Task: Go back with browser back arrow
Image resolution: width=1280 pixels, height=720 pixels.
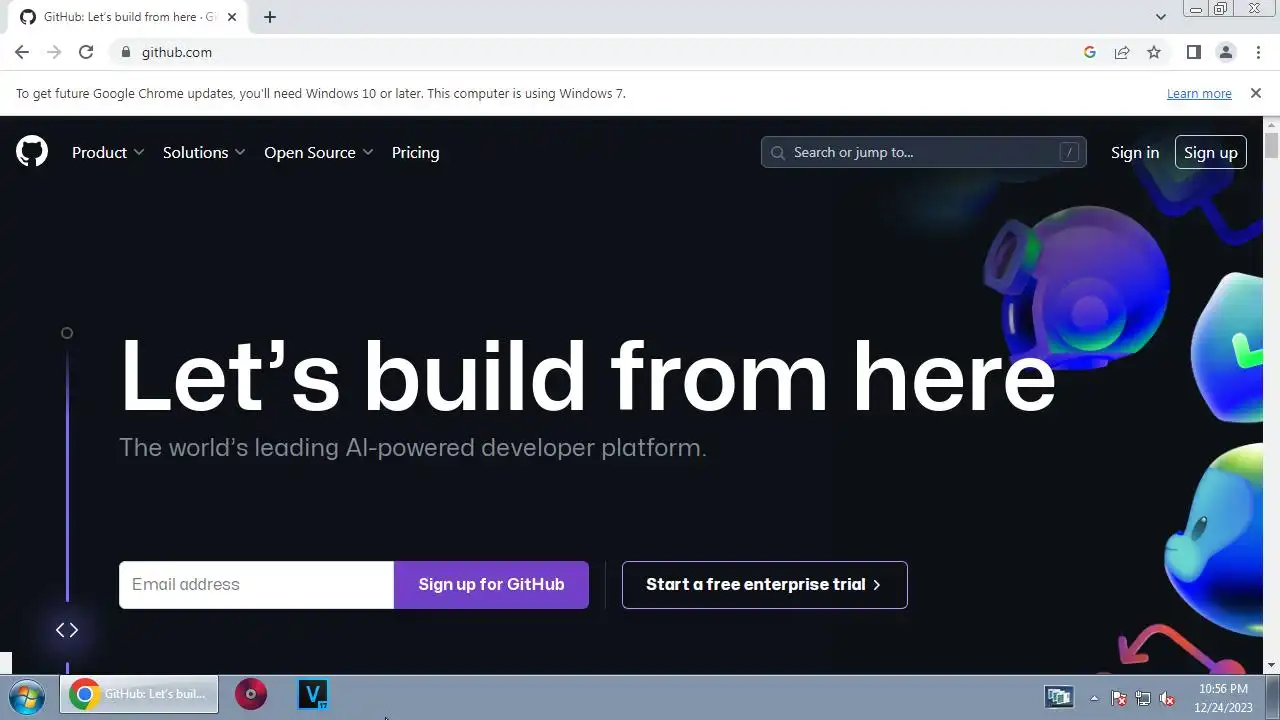Action: pos(22,52)
